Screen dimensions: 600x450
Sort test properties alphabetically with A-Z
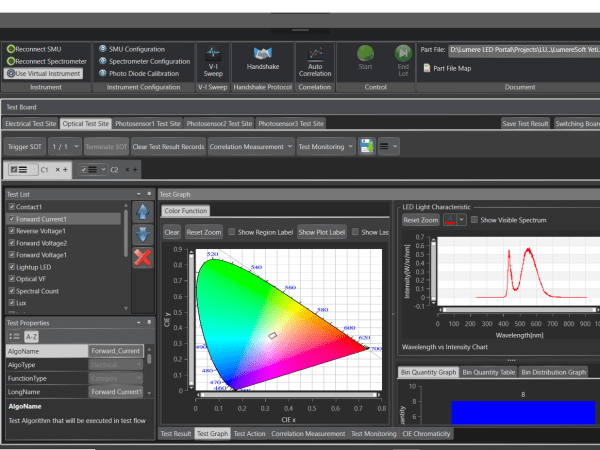click(x=31, y=337)
